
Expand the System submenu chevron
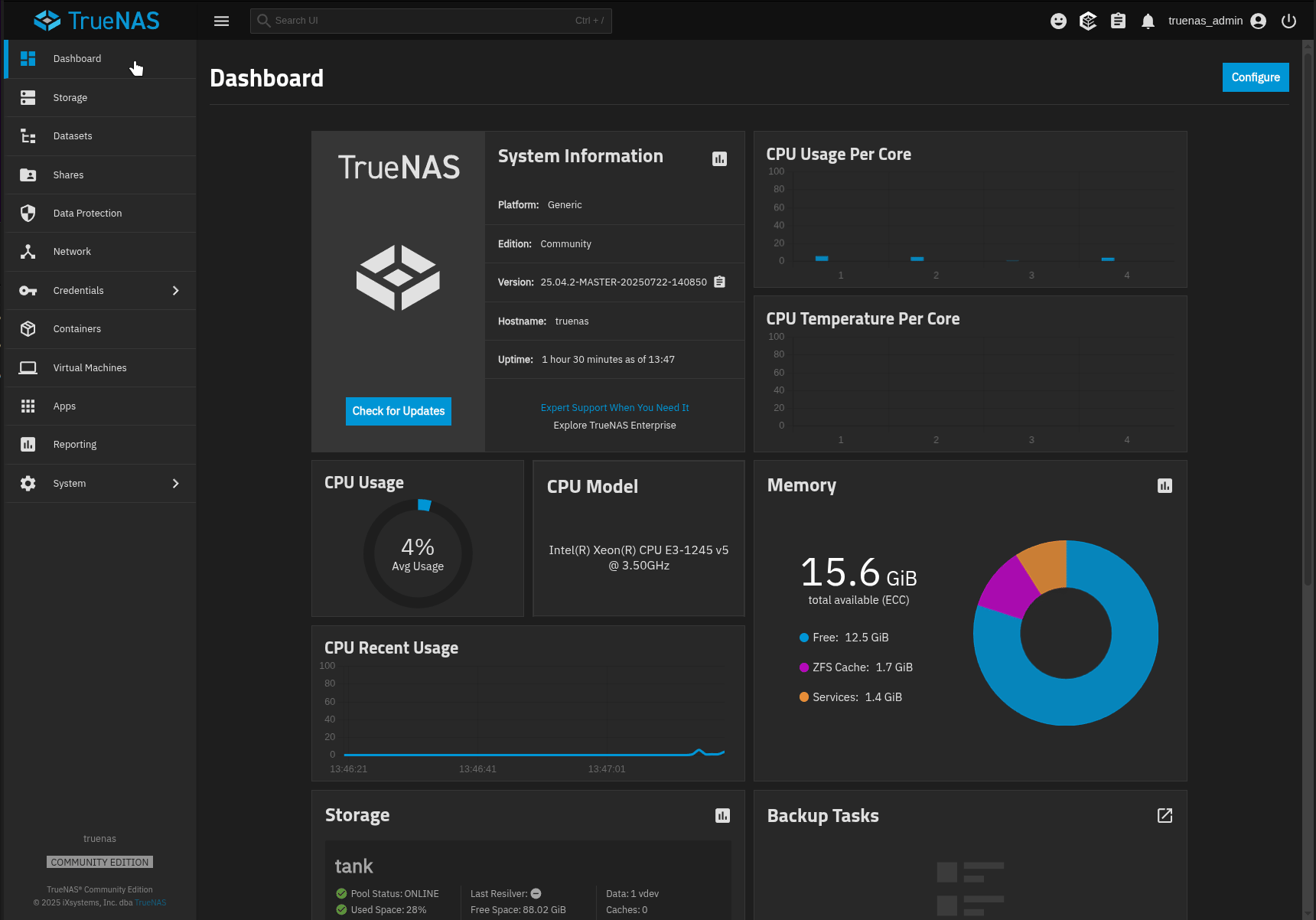(175, 484)
